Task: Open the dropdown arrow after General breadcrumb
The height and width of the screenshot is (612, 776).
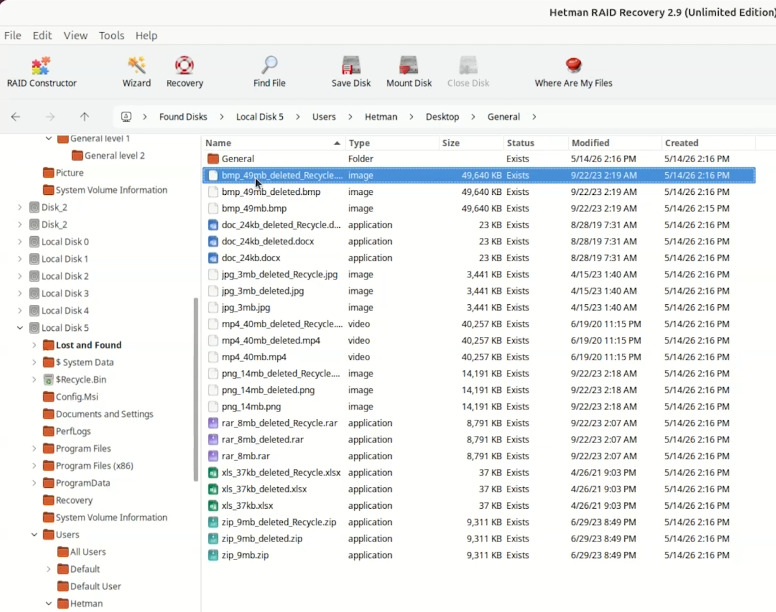Action: pyautogui.click(x=534, y=117)
